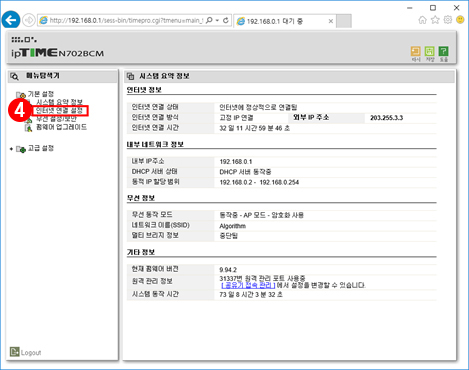
Task: Maximize the browser window
Action: pyautogui.click(x=433, y=7)
